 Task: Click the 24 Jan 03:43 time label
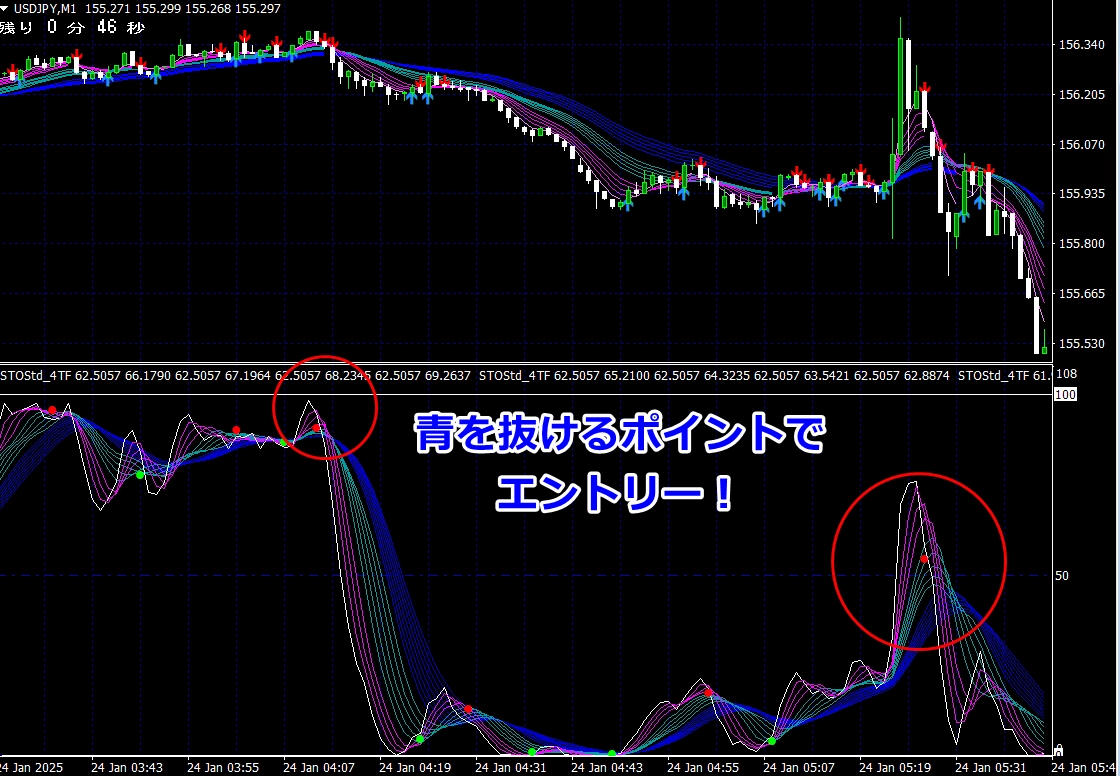pos(127,767)
